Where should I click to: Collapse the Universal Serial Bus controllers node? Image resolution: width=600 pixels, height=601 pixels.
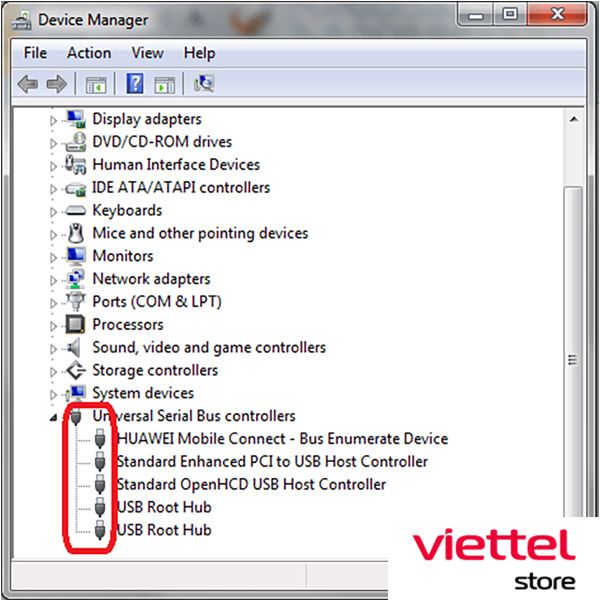[x=54, y=416]
